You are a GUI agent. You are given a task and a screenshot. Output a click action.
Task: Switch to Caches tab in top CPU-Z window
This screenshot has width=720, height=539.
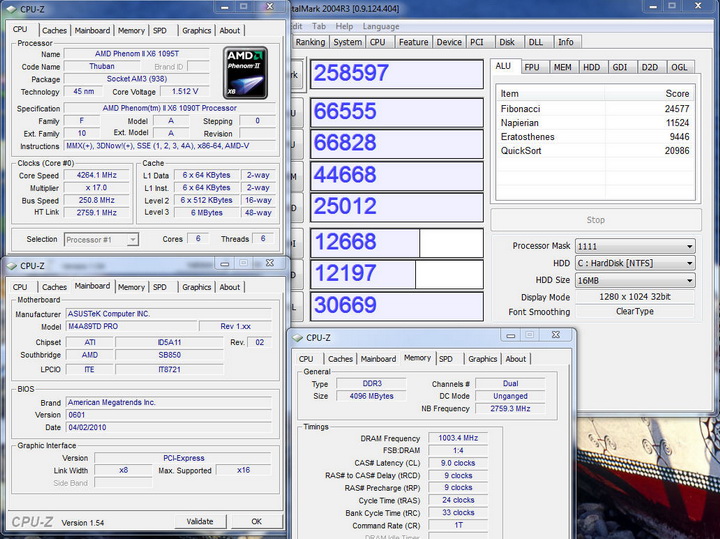click(54, 30)
